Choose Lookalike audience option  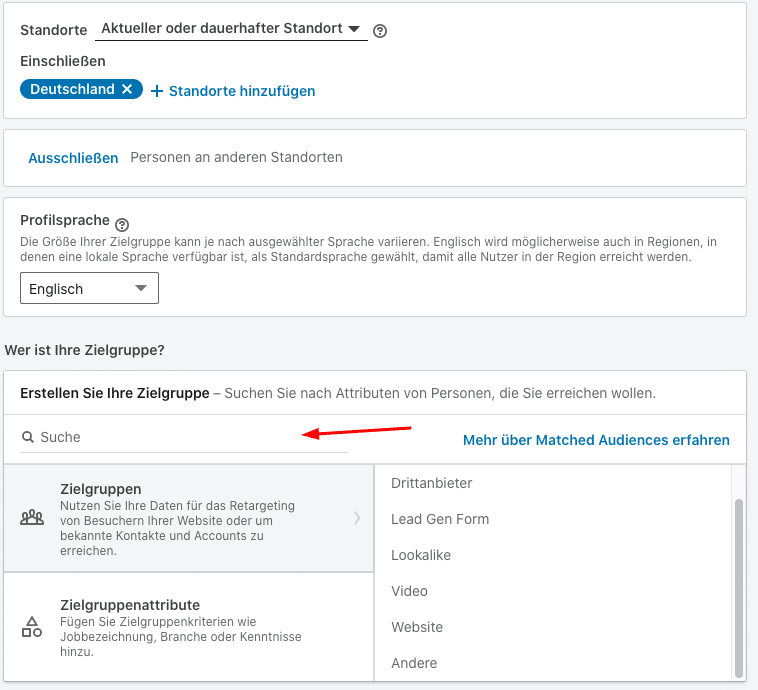[421, 555]
